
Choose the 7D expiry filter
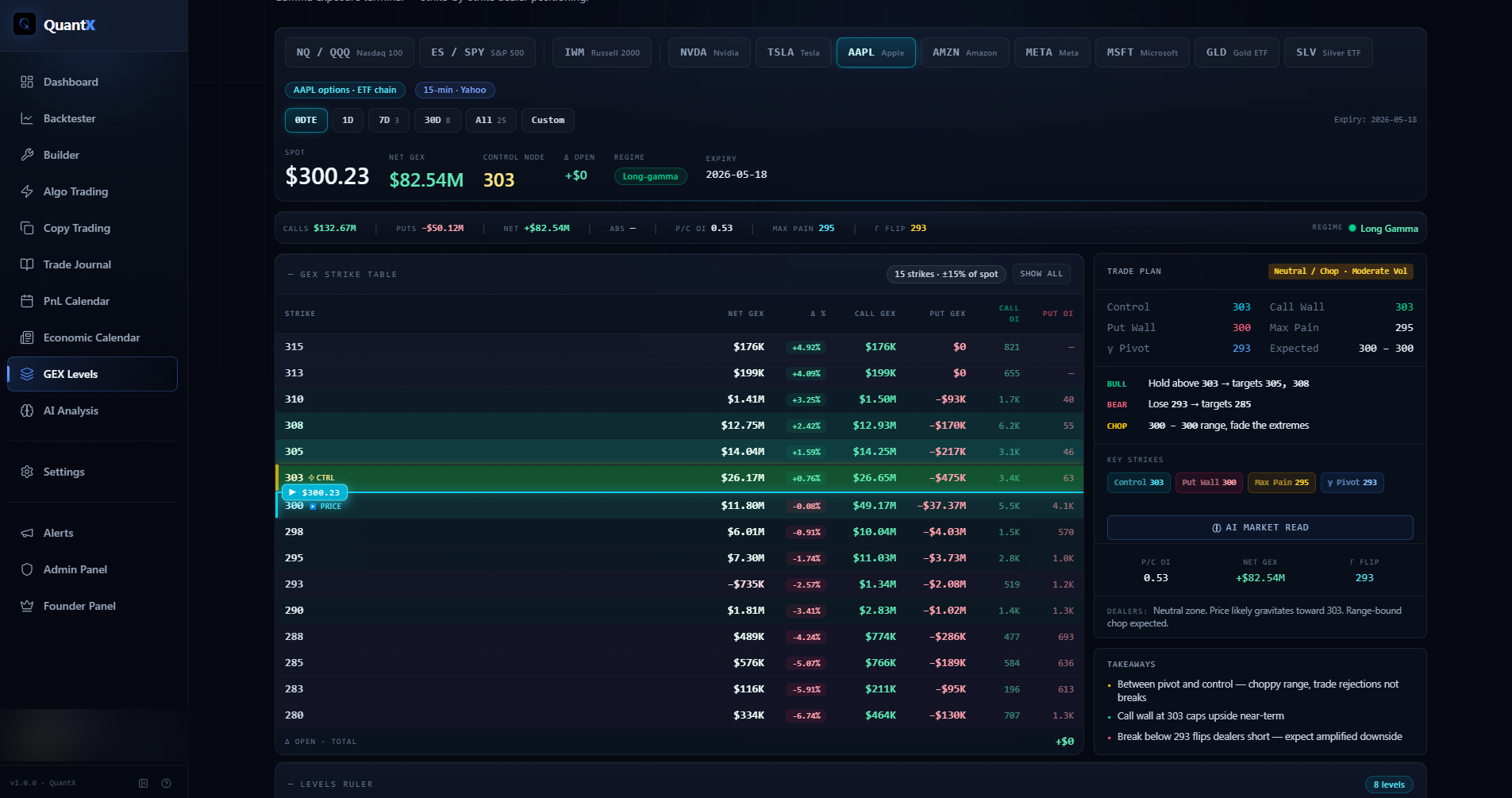click(389, 120)
